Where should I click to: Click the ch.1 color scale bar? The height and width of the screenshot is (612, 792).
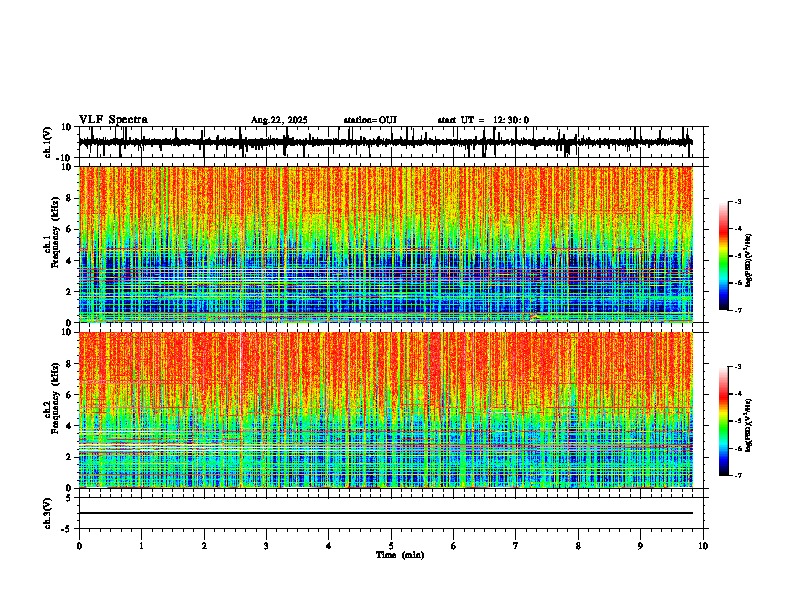point(724,256)
